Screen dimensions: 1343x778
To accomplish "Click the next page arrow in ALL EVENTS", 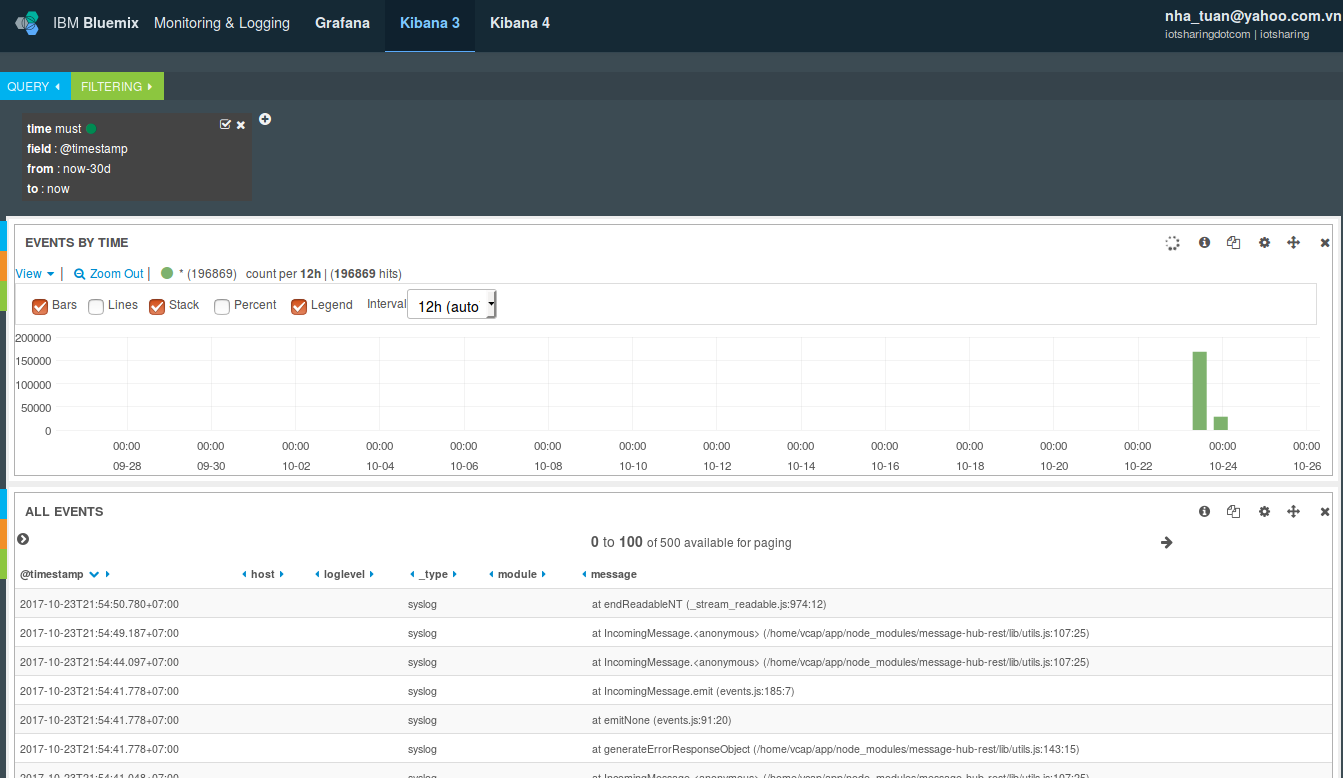I will pyautogui.click(x=1166, y=542).
